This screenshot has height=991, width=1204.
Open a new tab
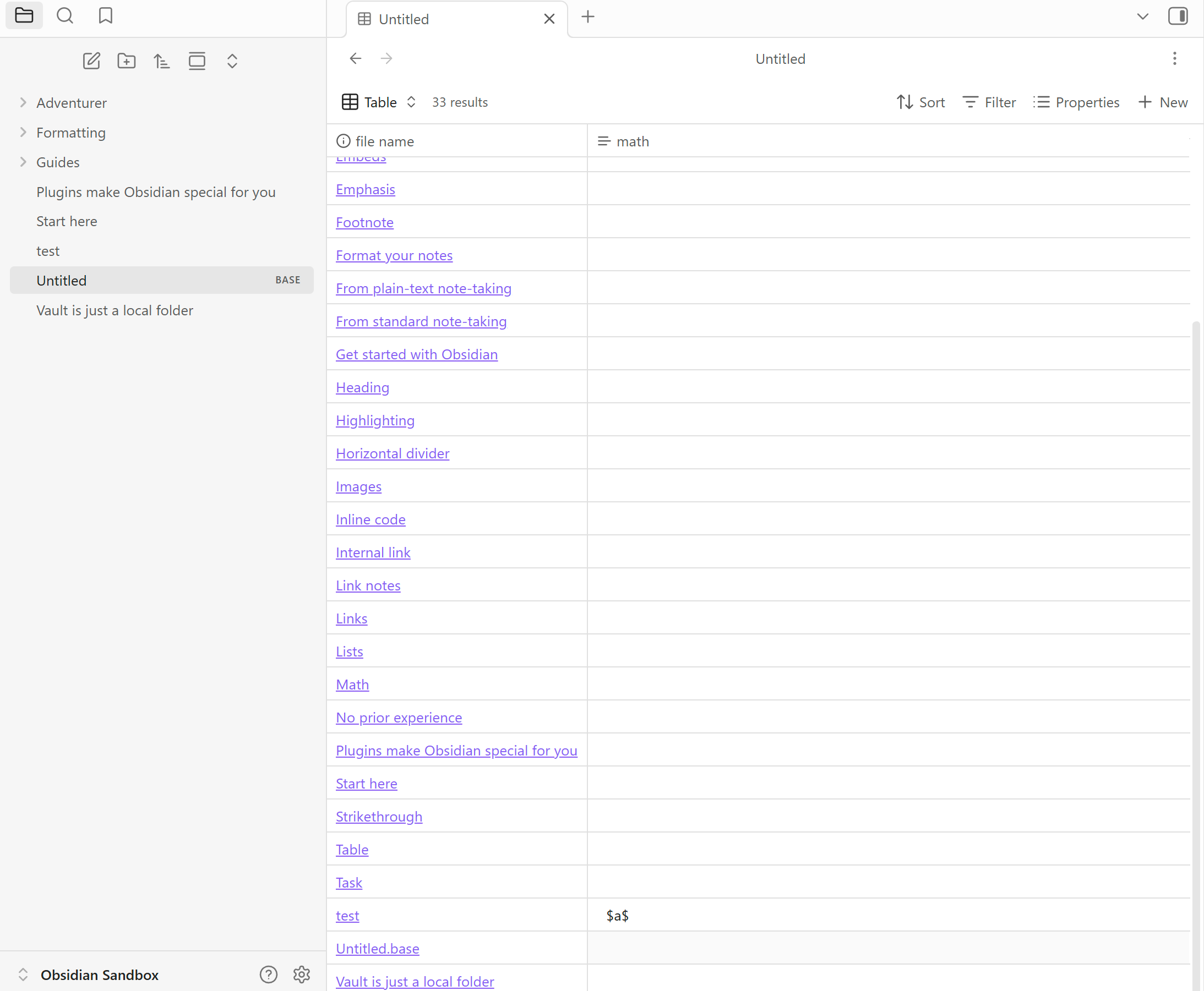[x=588, y=17]
